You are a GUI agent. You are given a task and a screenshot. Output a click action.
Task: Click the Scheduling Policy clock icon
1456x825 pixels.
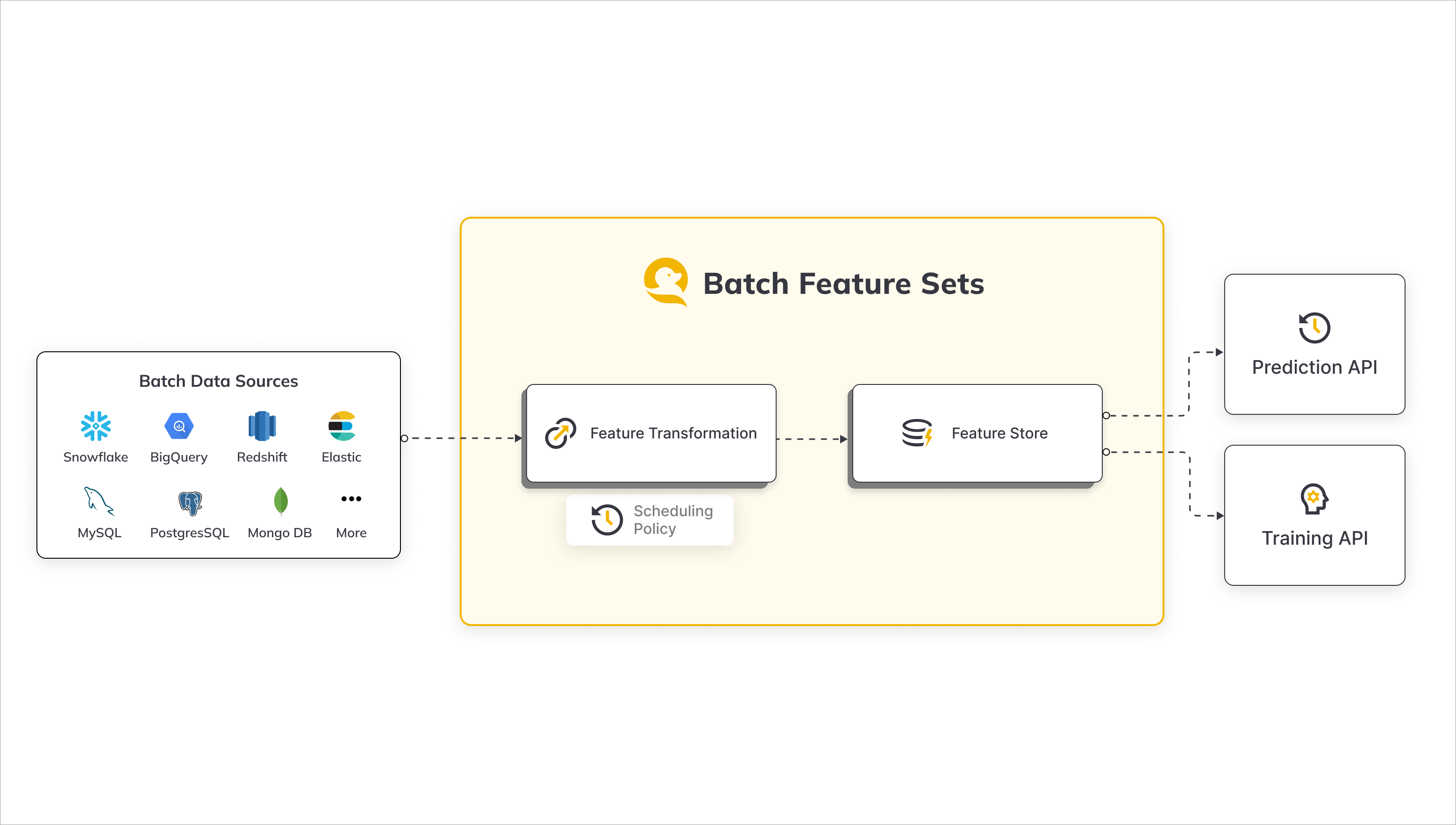(607, 519)
